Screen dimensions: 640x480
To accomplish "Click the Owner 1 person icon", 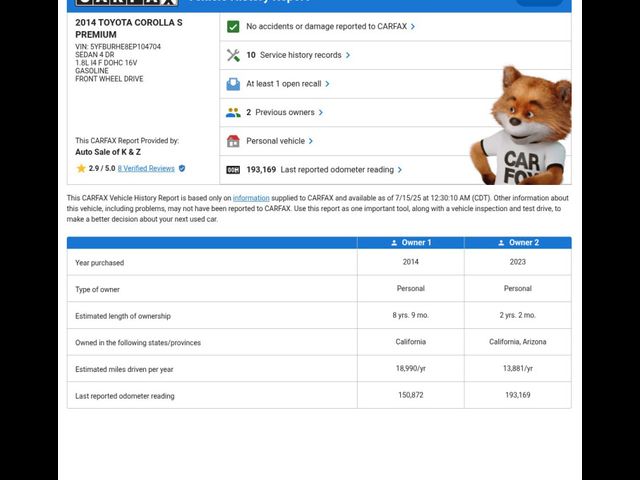I will [x=394, y=243].
